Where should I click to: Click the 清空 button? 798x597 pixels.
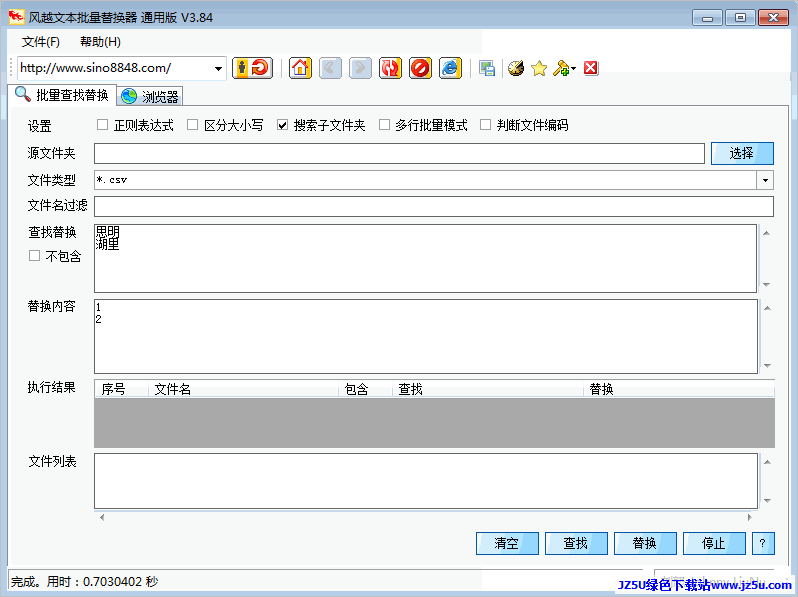coord(507,544)
